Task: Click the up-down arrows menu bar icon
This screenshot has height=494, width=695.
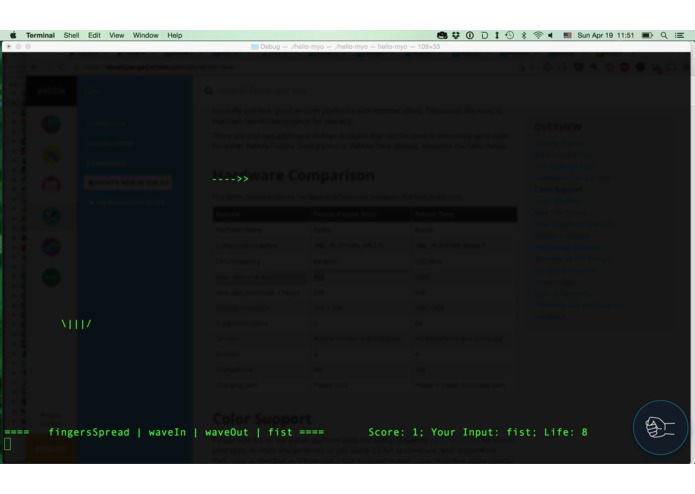Action: (497, 35)
